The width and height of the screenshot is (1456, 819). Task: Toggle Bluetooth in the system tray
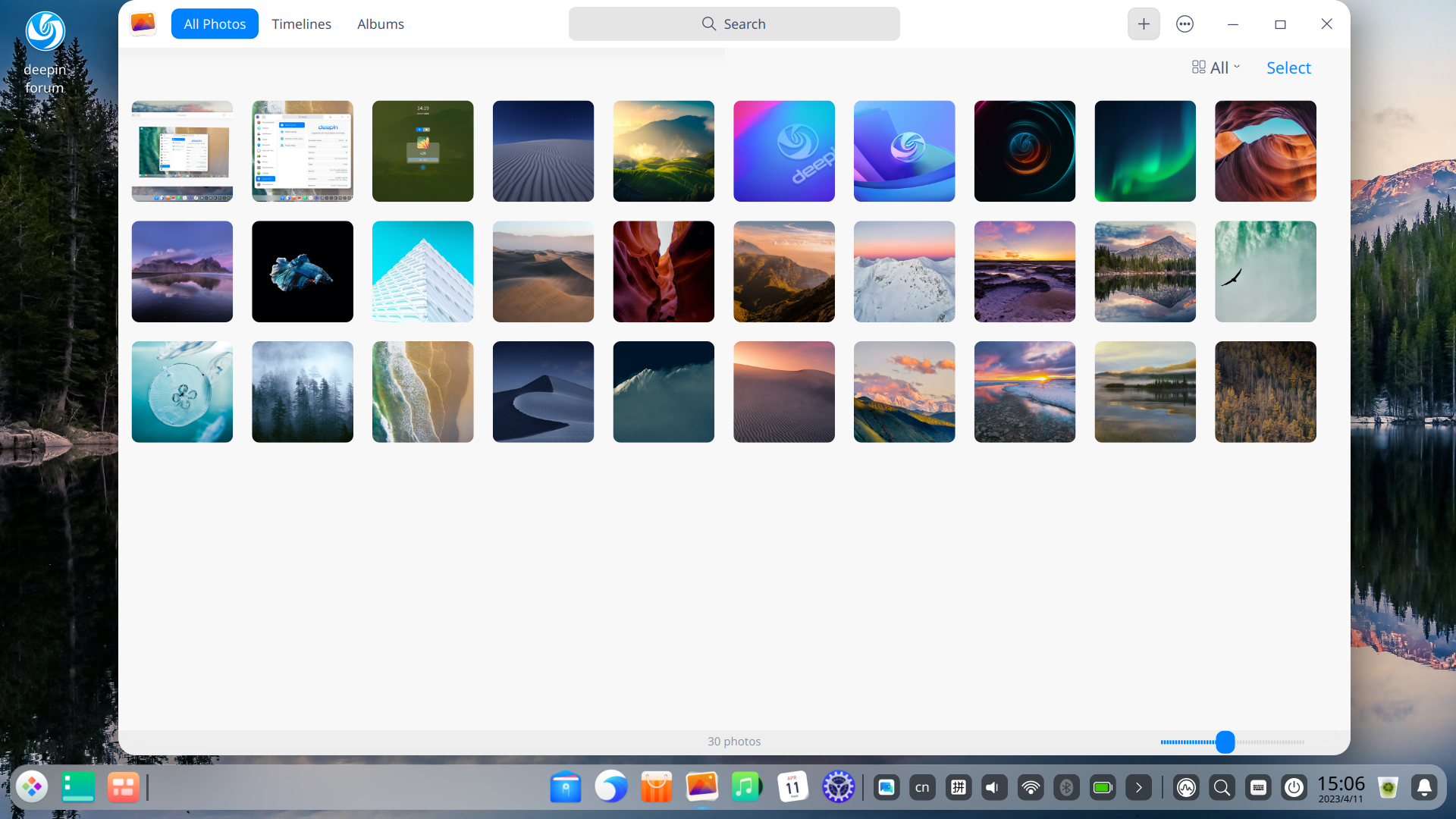[x=1067, y=787]
